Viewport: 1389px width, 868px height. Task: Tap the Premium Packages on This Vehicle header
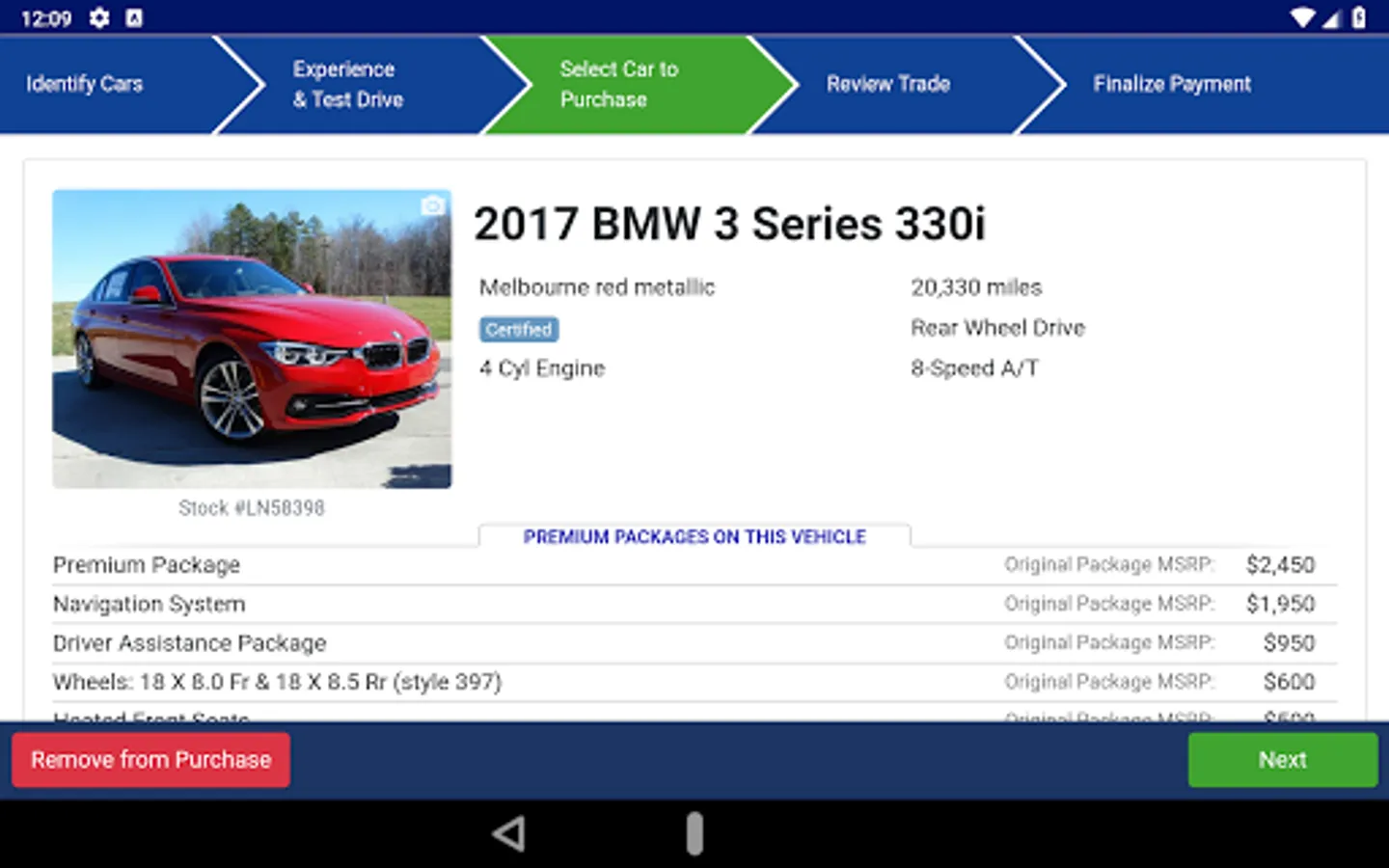pos(694,537)
